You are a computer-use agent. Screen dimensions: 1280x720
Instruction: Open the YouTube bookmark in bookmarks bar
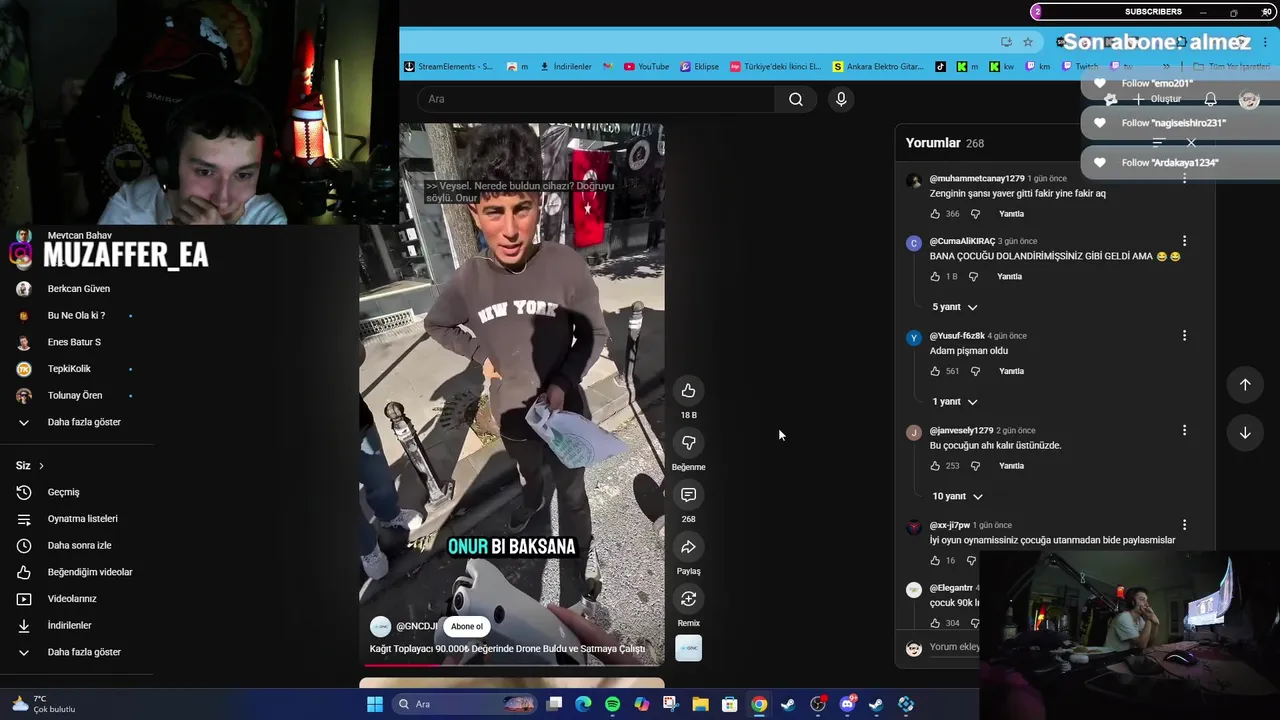pyautogui.click(x=647, y=67)
